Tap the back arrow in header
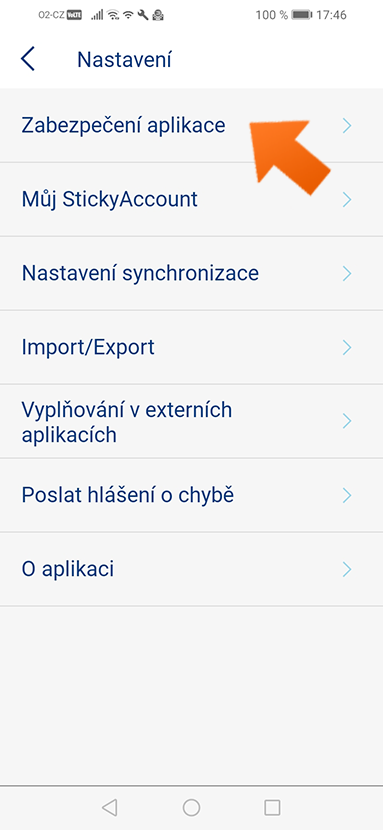383x830 pixels. (28, 59)
